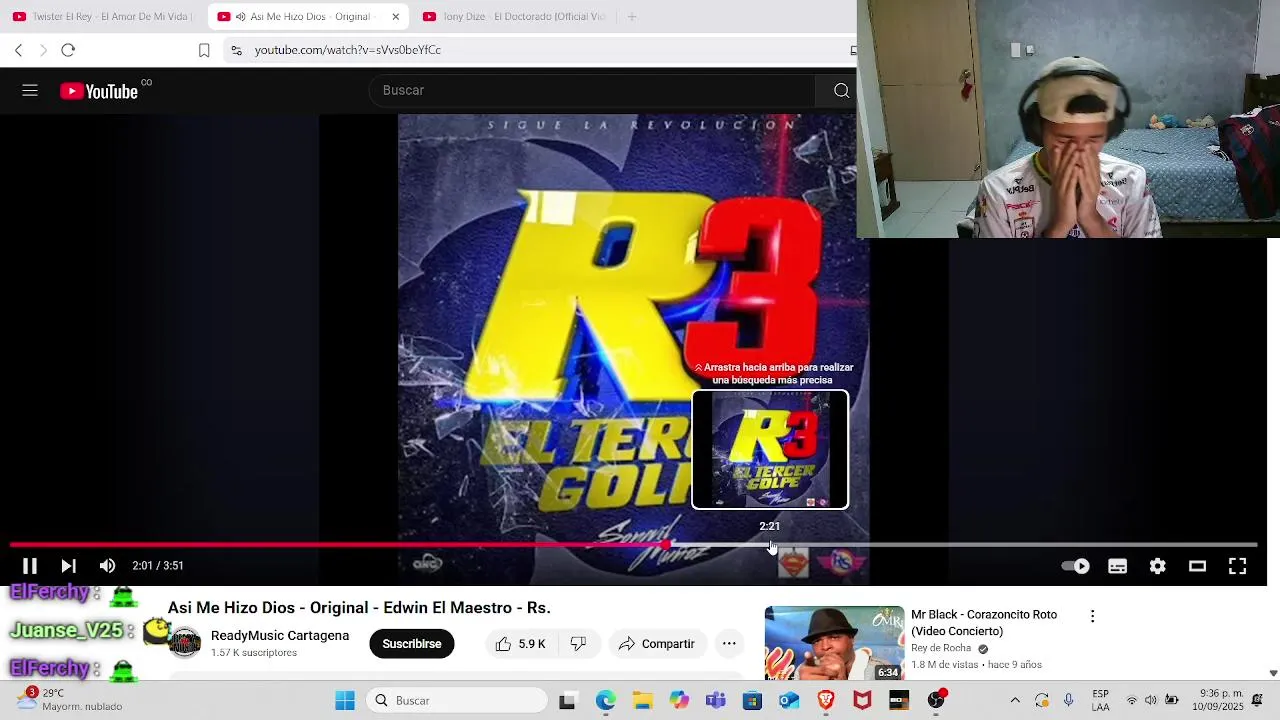
Task: Open a new browser tab
Action: click(631, 16)
